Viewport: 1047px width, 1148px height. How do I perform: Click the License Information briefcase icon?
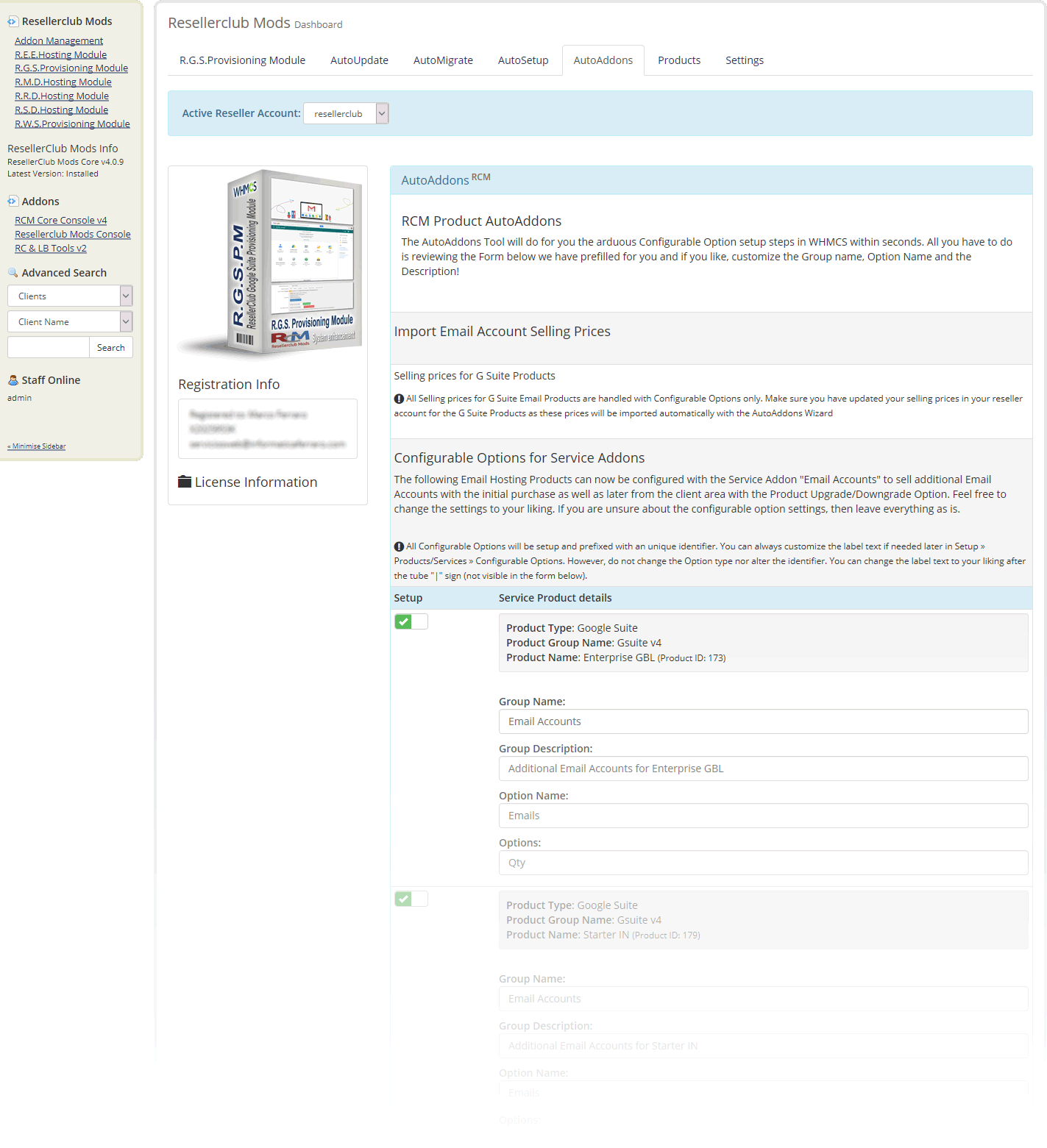185,482
